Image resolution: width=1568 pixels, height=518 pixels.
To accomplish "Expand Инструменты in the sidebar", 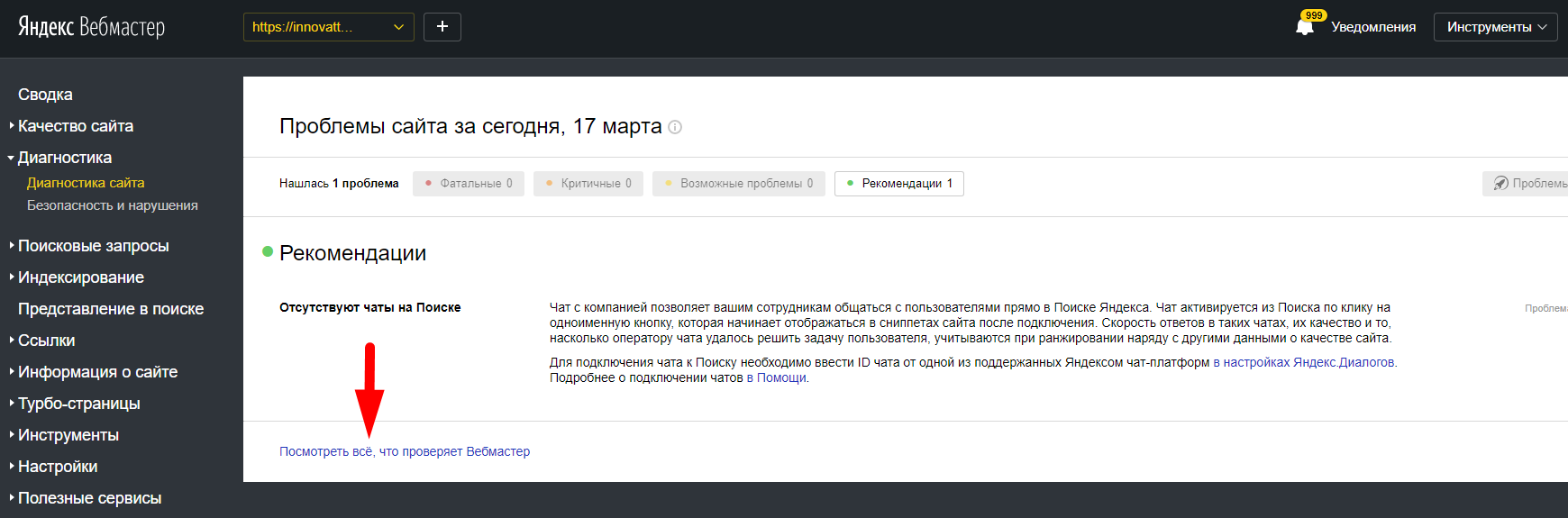I will (68, 435).
